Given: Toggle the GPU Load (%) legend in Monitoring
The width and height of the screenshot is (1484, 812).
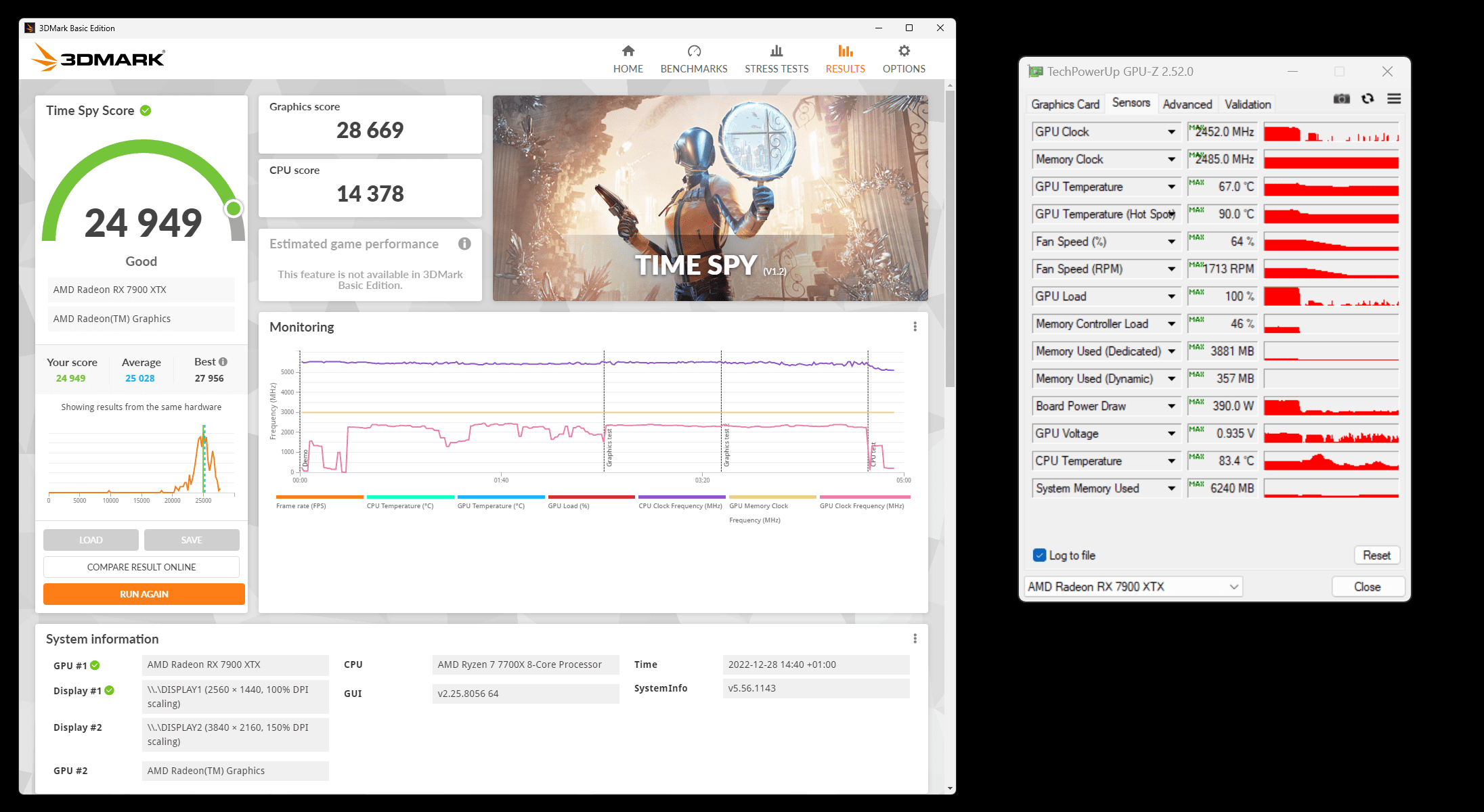Looking at the screenshot, I should click(x=591, y=502).
